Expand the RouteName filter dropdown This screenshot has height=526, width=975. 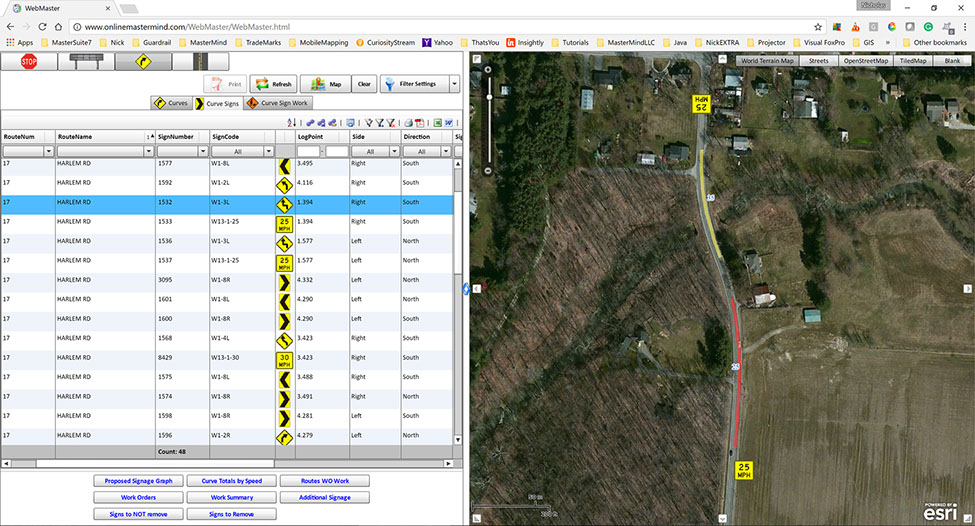149,152
